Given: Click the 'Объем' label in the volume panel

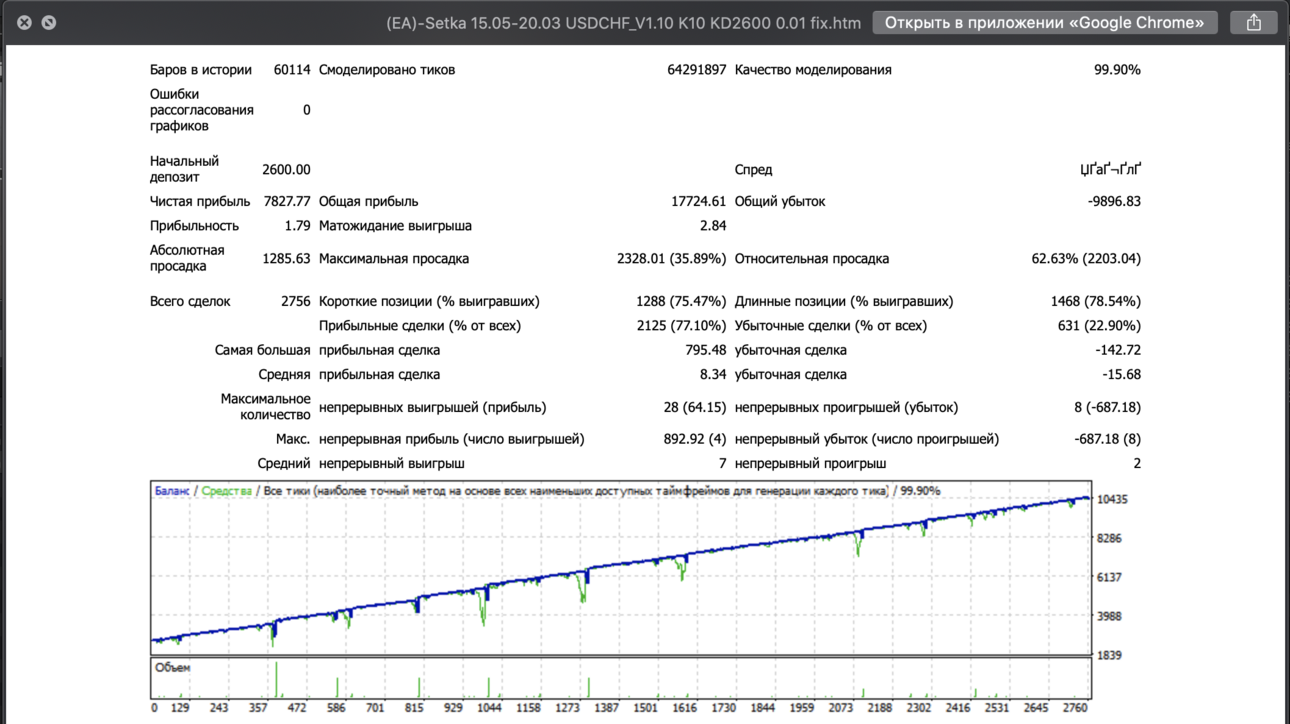Looking at the screenshot, I should tap(173, 667).
